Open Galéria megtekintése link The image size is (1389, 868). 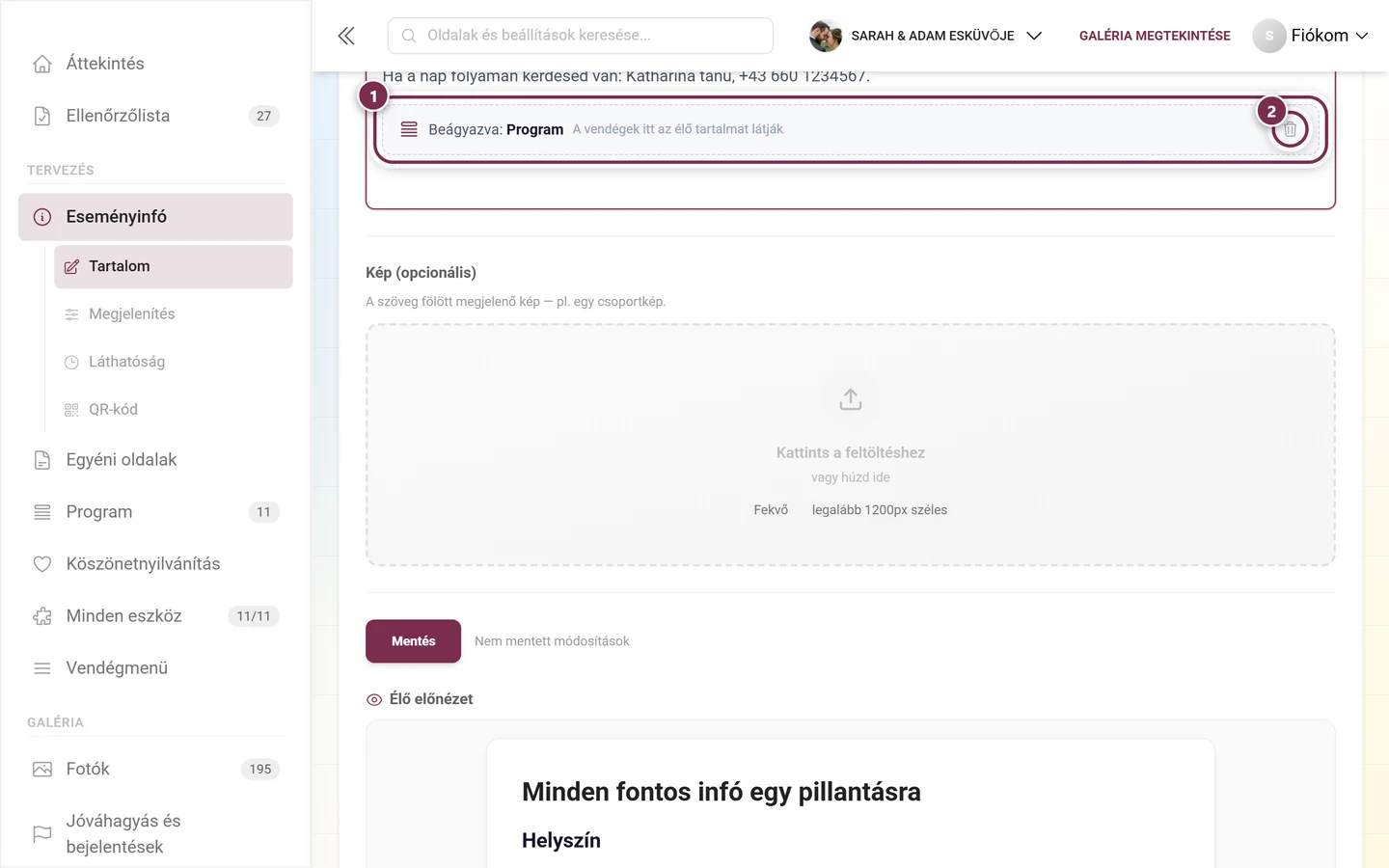[1155, 36]
